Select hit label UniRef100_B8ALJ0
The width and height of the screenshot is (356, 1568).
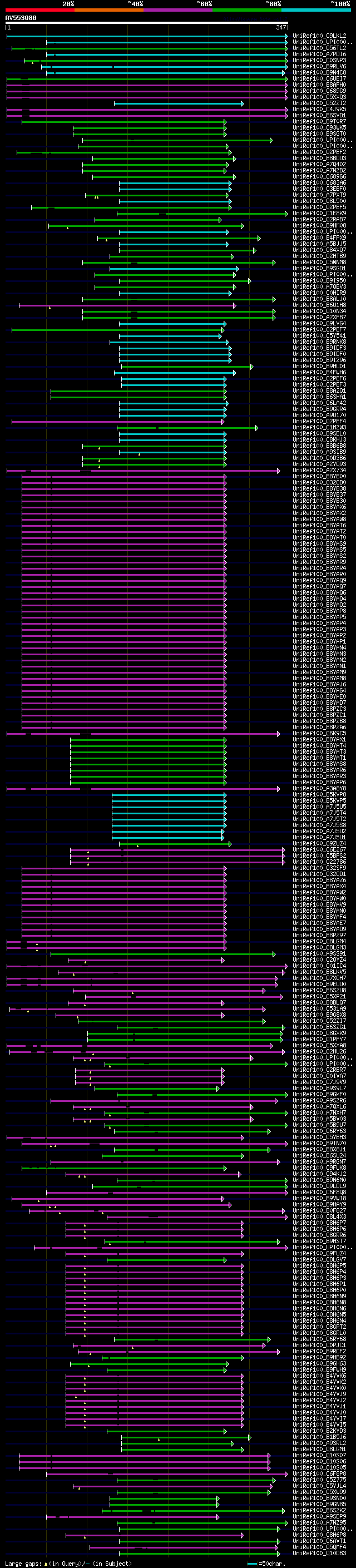319,299
